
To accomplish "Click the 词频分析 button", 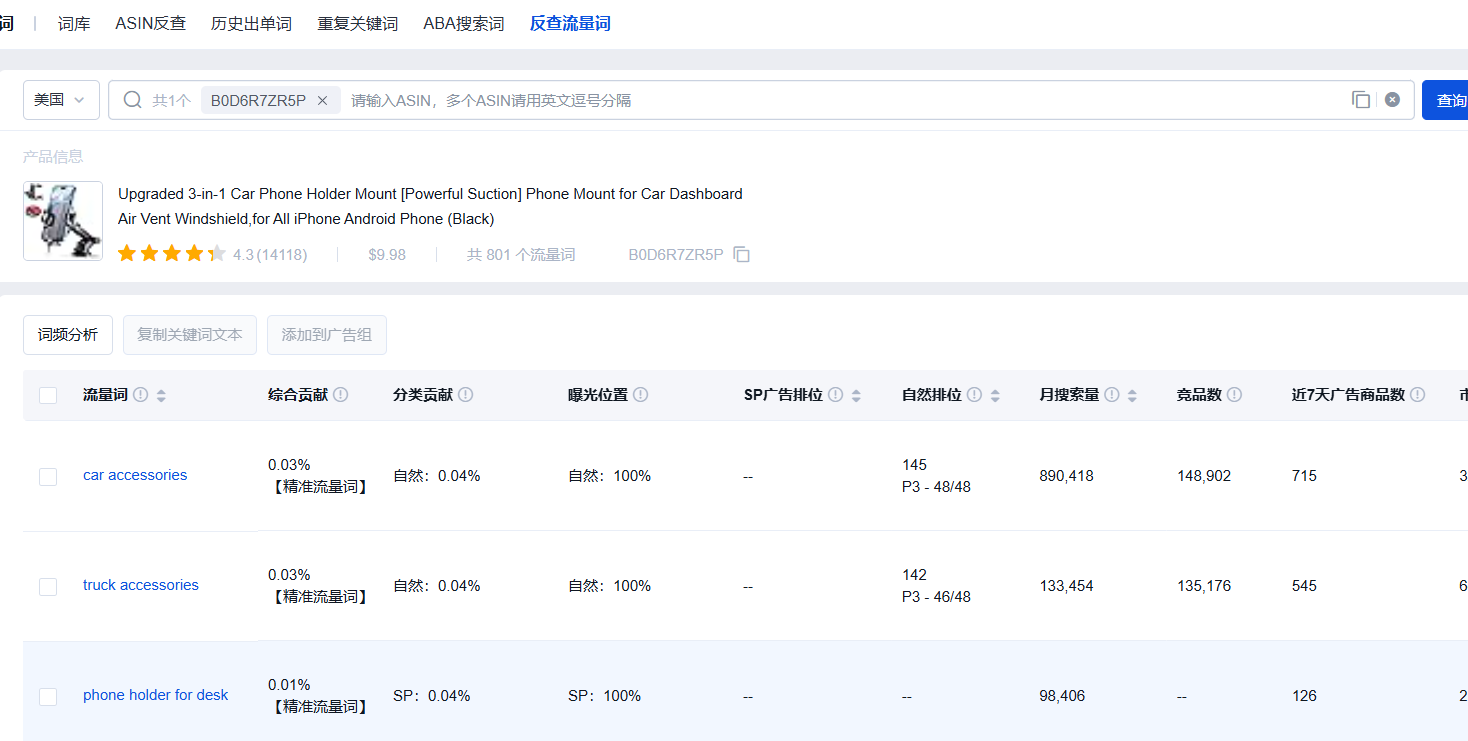I will pos(68,335).
